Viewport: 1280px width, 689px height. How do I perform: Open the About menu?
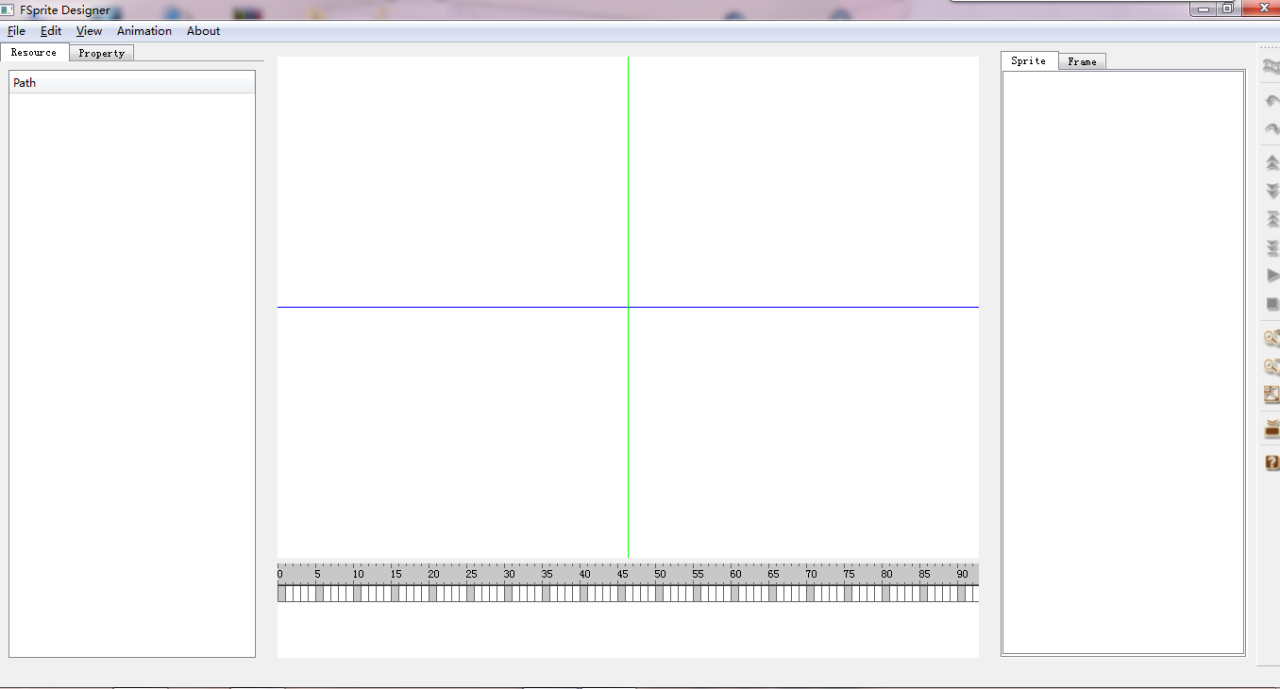[203, 31]
